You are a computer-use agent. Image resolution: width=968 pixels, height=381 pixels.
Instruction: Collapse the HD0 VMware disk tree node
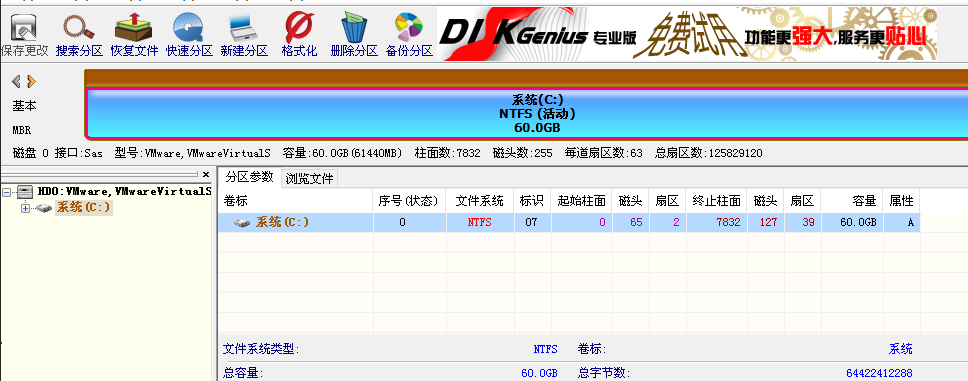tap(7, 192)
